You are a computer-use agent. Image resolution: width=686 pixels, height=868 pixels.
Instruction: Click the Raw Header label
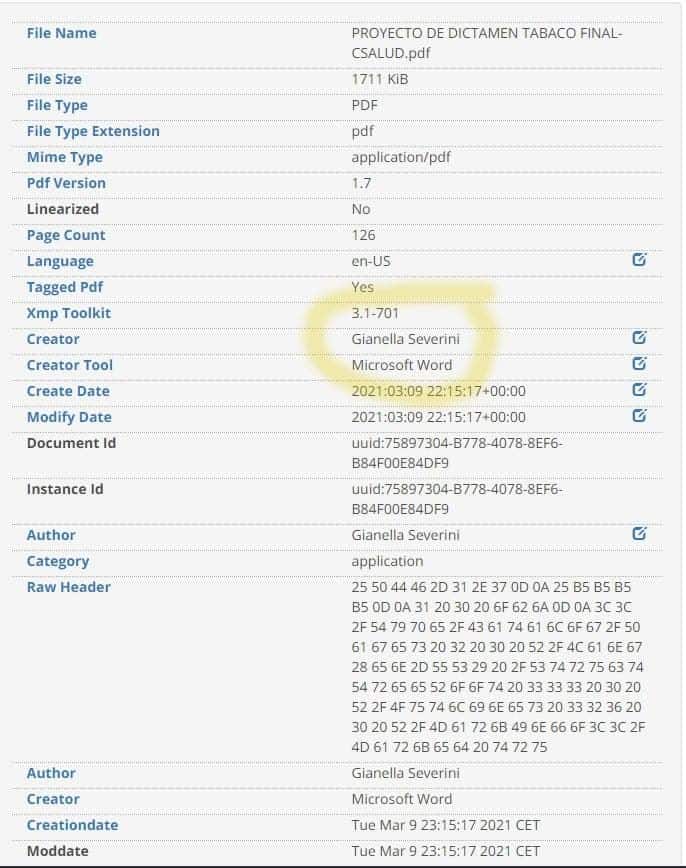pyautogui.click(x=69, y=587)
